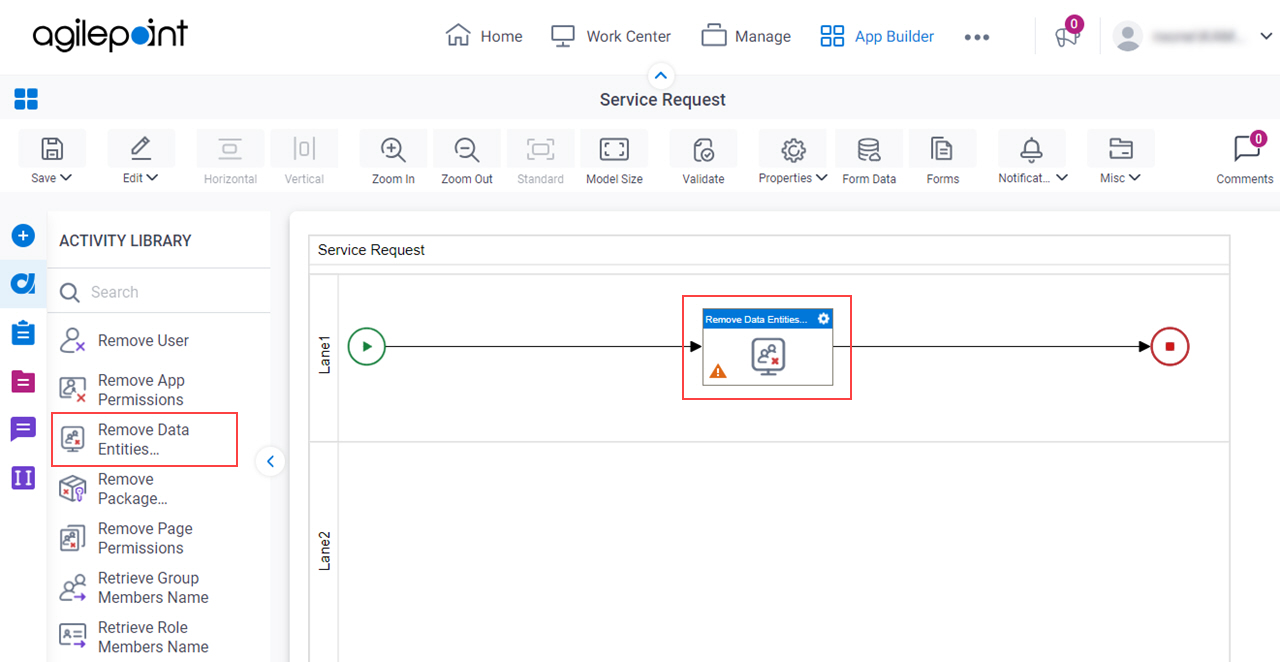Select App Builder in top navigation
This screenshot has width=1280, height=662.
point(877,36)
